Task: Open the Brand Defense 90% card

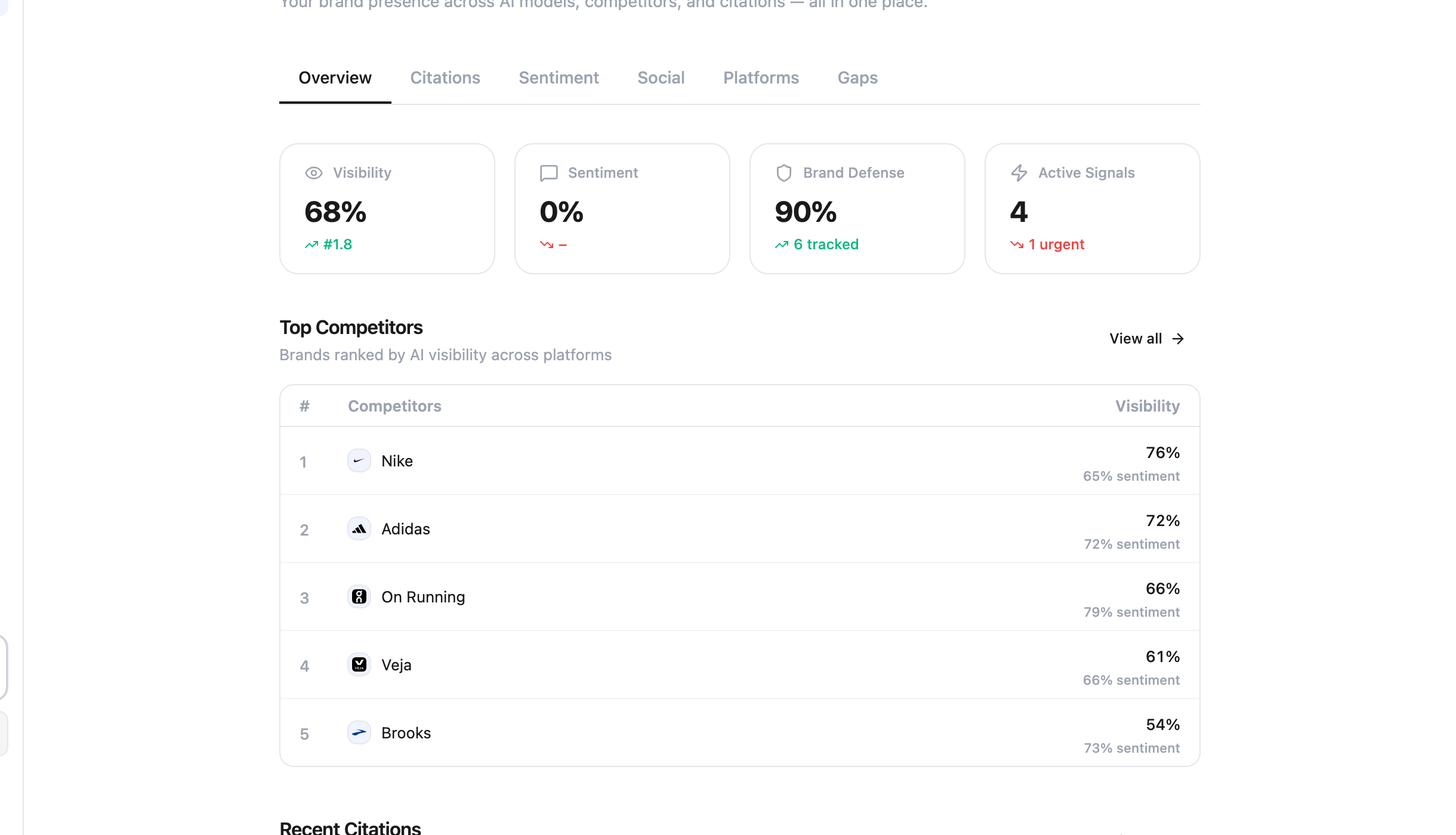Action: tap(857, 209)
